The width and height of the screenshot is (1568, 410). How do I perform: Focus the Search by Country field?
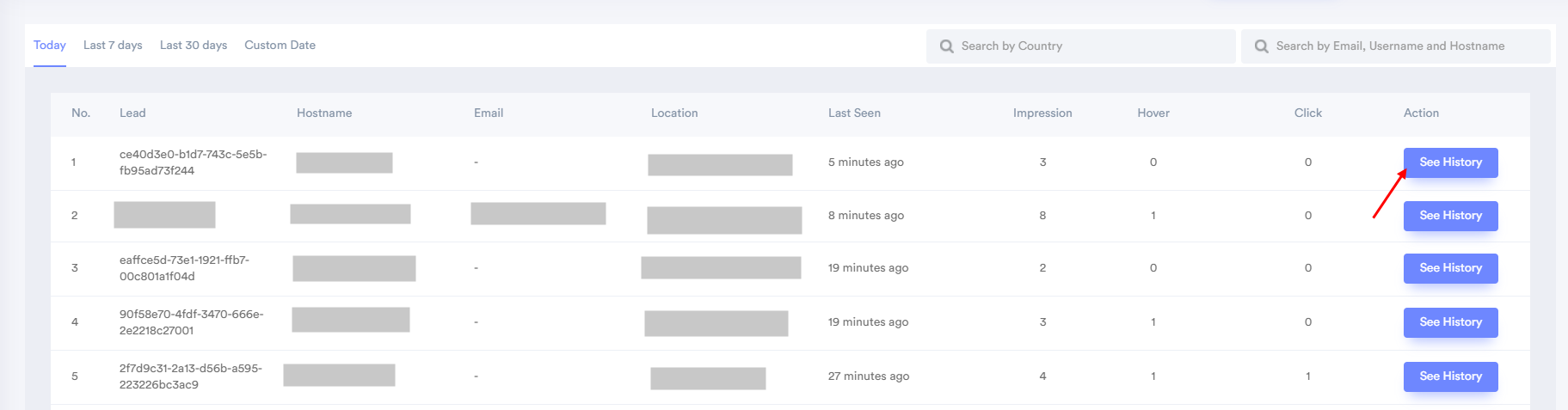(1080, 46)
